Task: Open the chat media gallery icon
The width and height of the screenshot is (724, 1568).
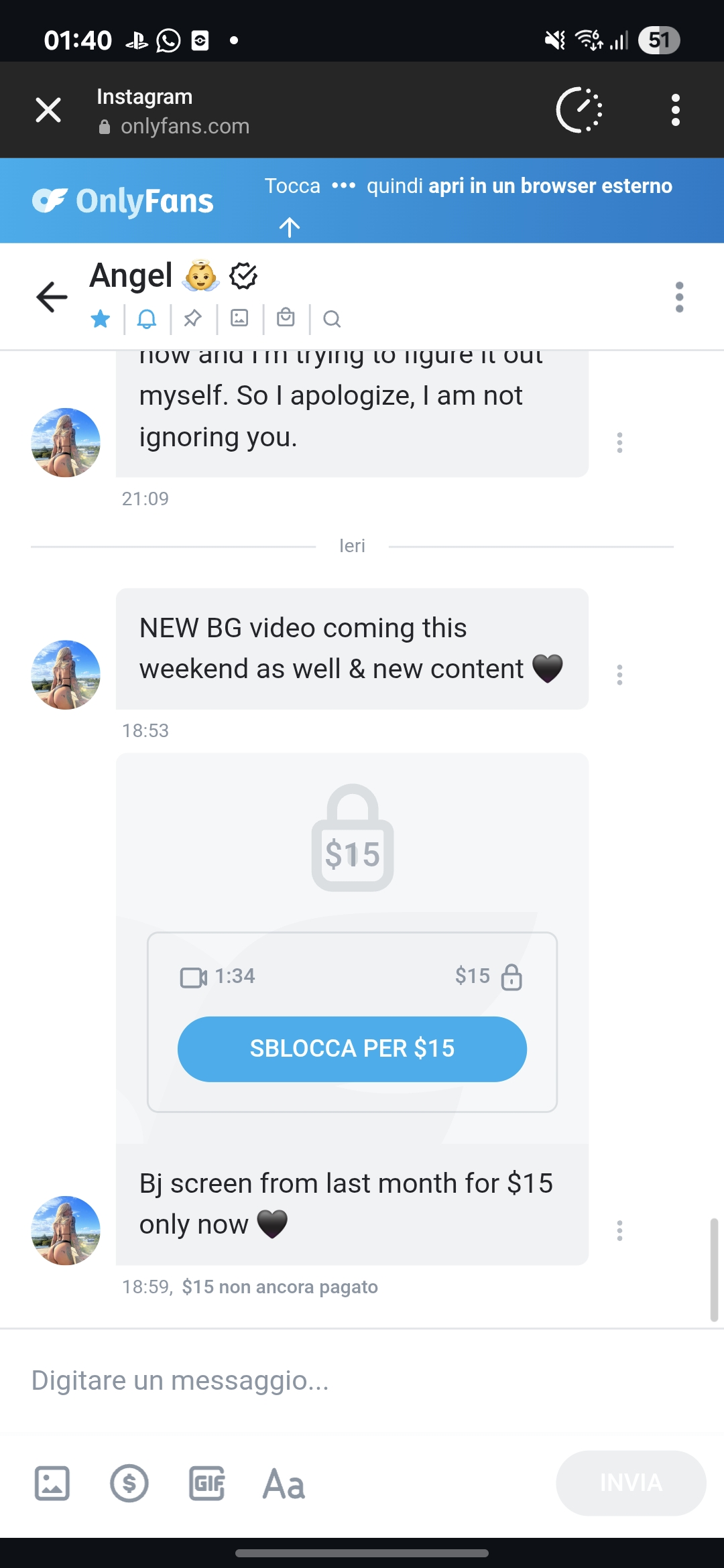Action: 239,318
